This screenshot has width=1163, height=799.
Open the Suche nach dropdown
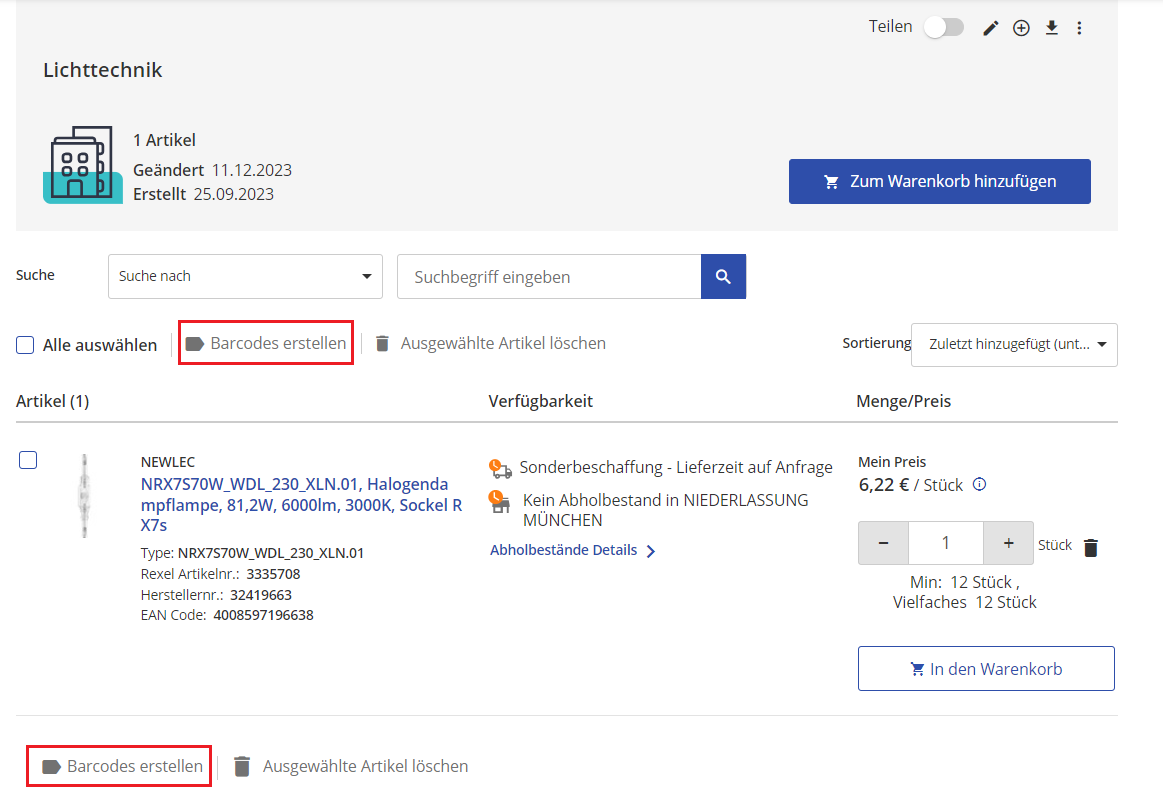tap(245, 277)
